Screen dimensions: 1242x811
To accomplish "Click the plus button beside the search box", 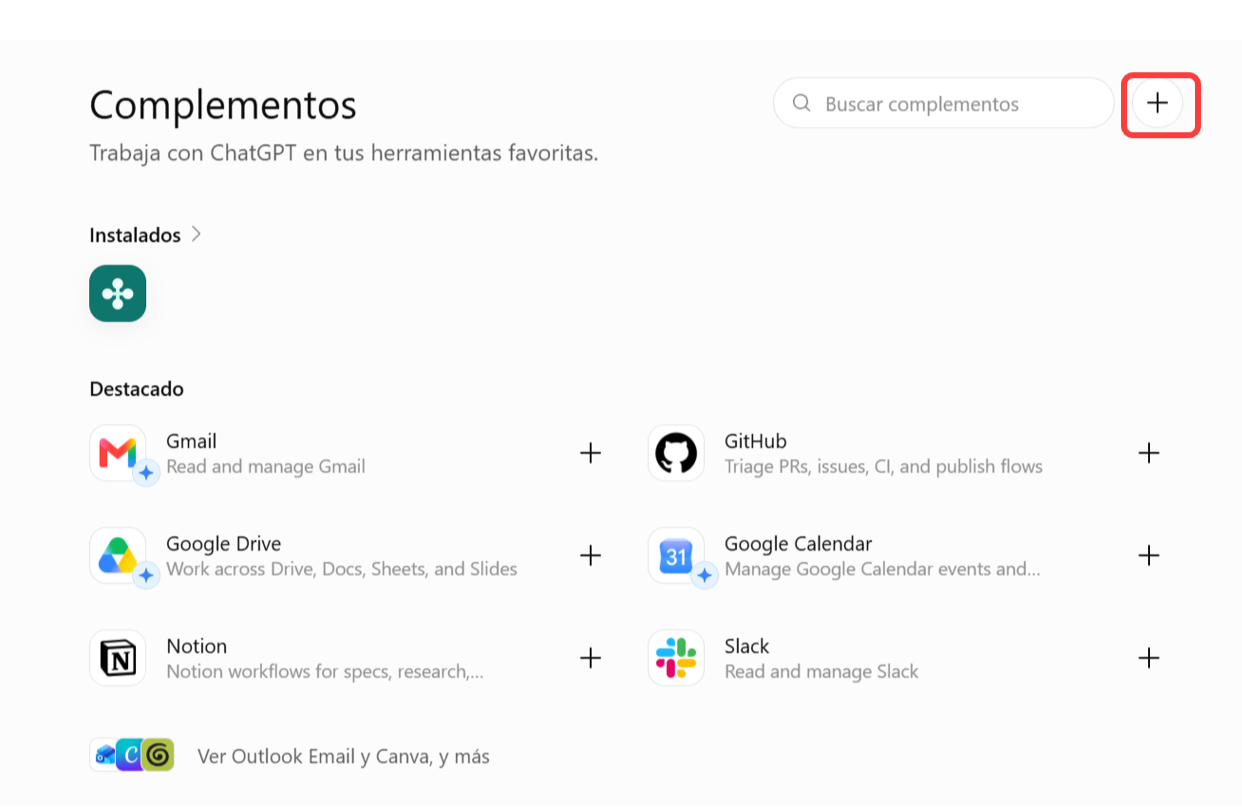I will (x=1157, y=103).
